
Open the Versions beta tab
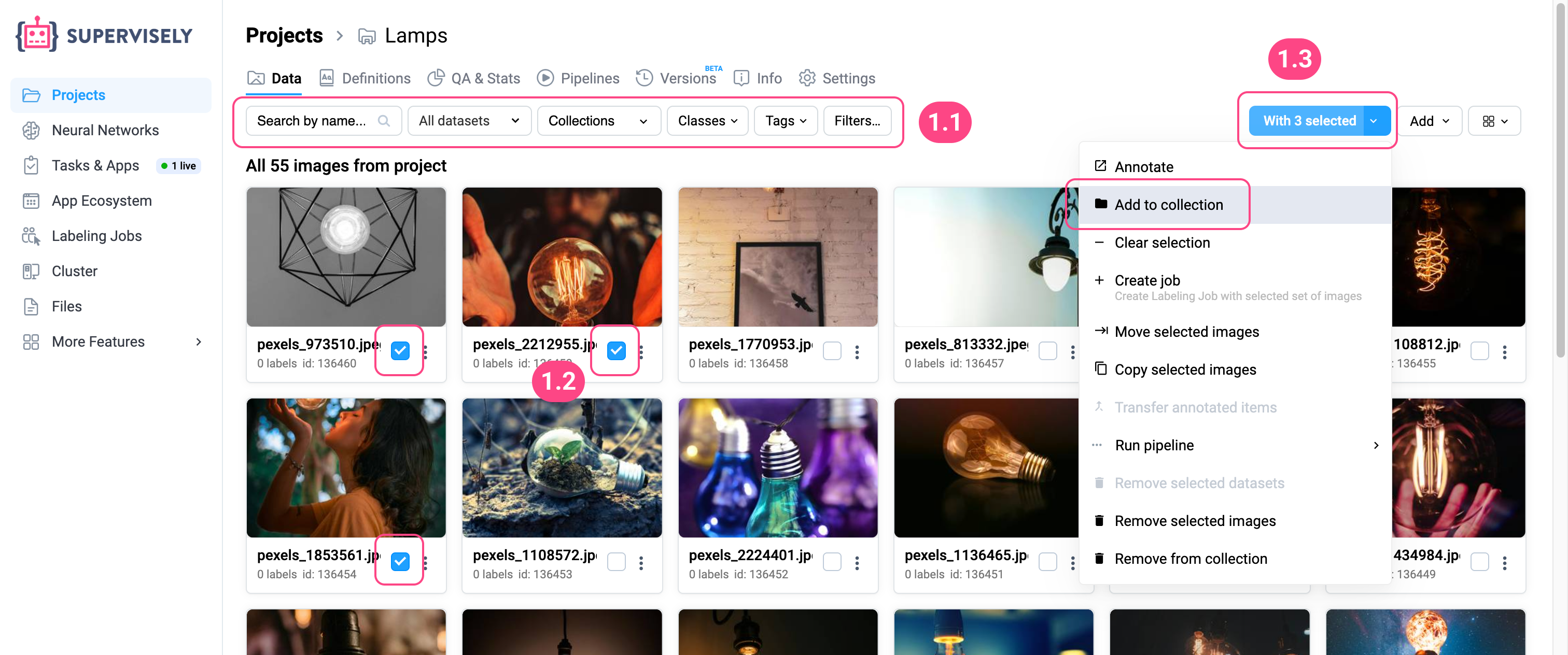pos(679,77)
